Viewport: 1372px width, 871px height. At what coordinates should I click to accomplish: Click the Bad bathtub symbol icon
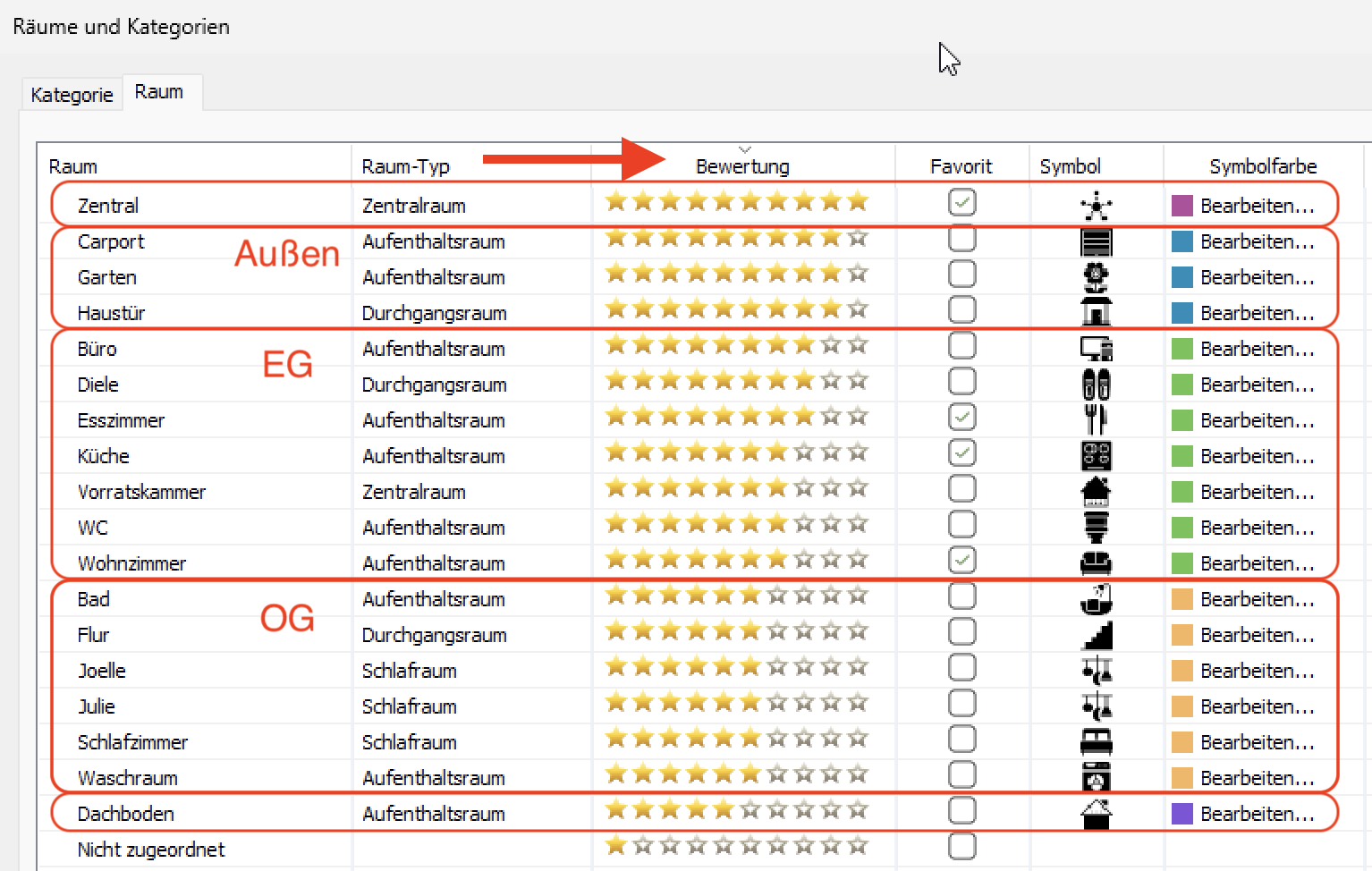[1096, 599]
